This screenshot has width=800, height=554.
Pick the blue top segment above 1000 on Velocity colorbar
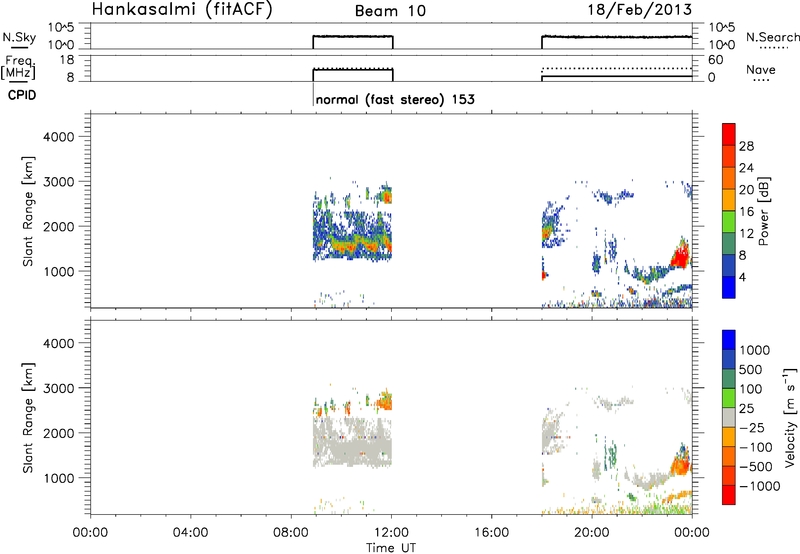729,340
